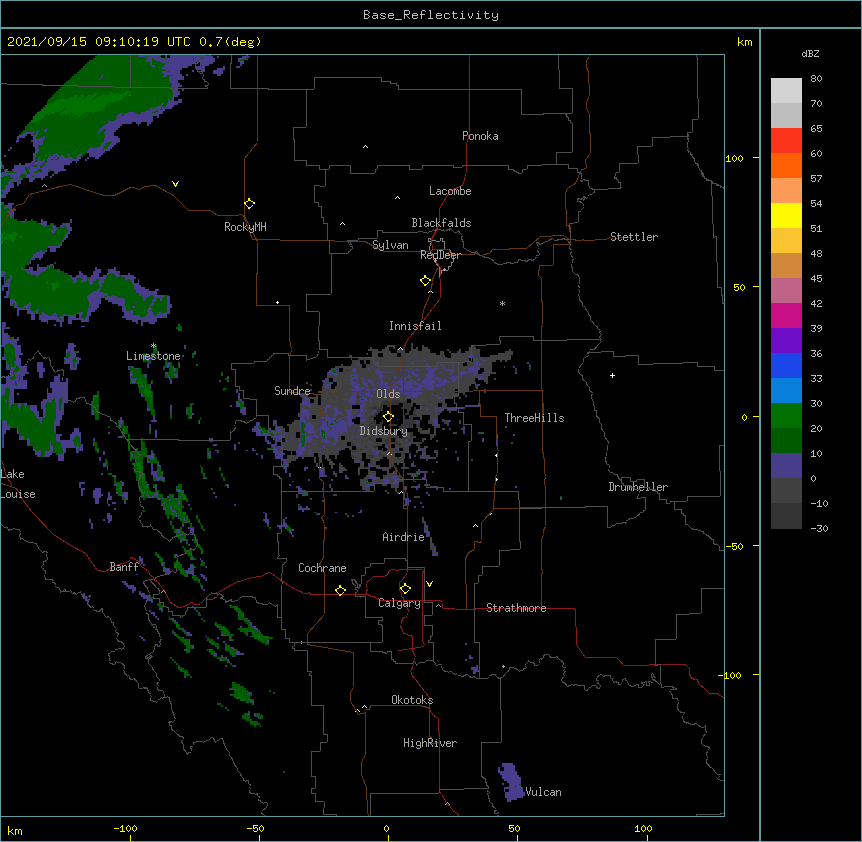This screenshot has height=842, width=862.
Task: Select the bright green 20-30 dBZ legend swatch
Action: click(x=786, y=416)
